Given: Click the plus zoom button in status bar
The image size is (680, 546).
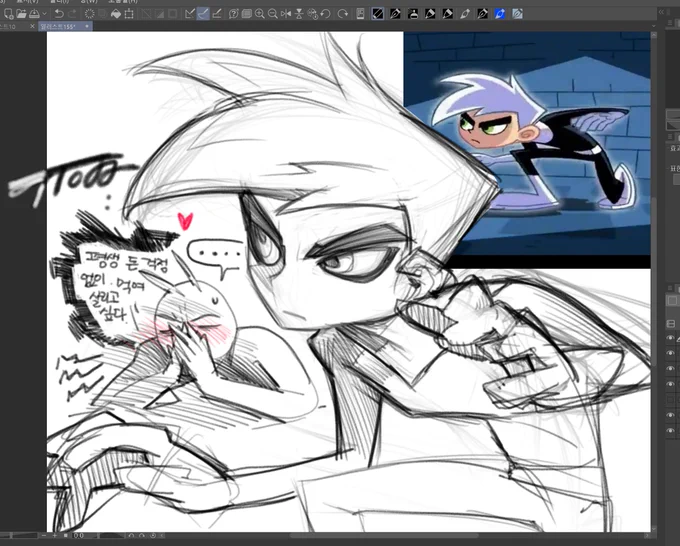Looking at the screenshot, I should 55,536.
